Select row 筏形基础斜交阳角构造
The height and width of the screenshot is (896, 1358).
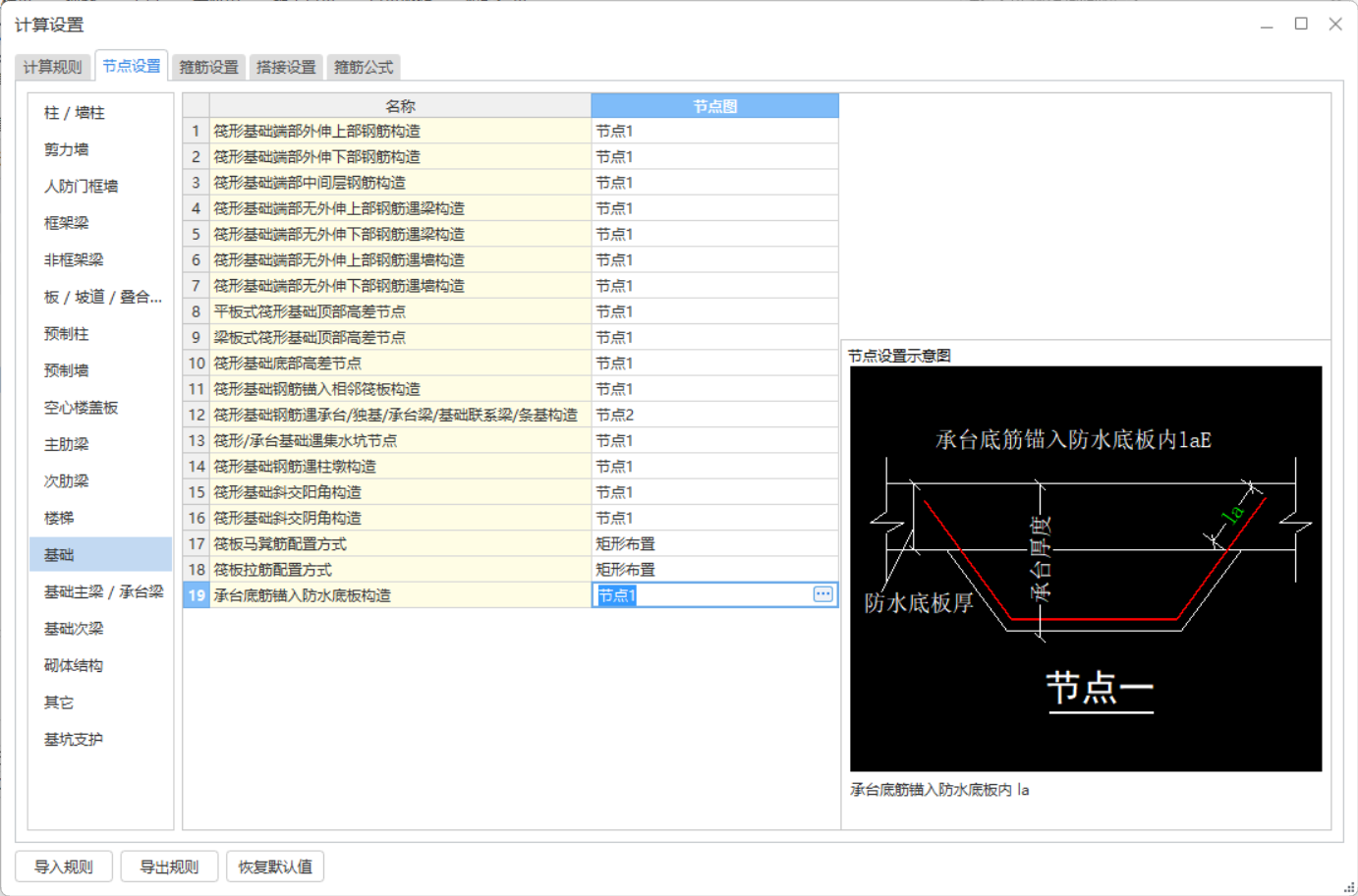[x=400, y=492]
